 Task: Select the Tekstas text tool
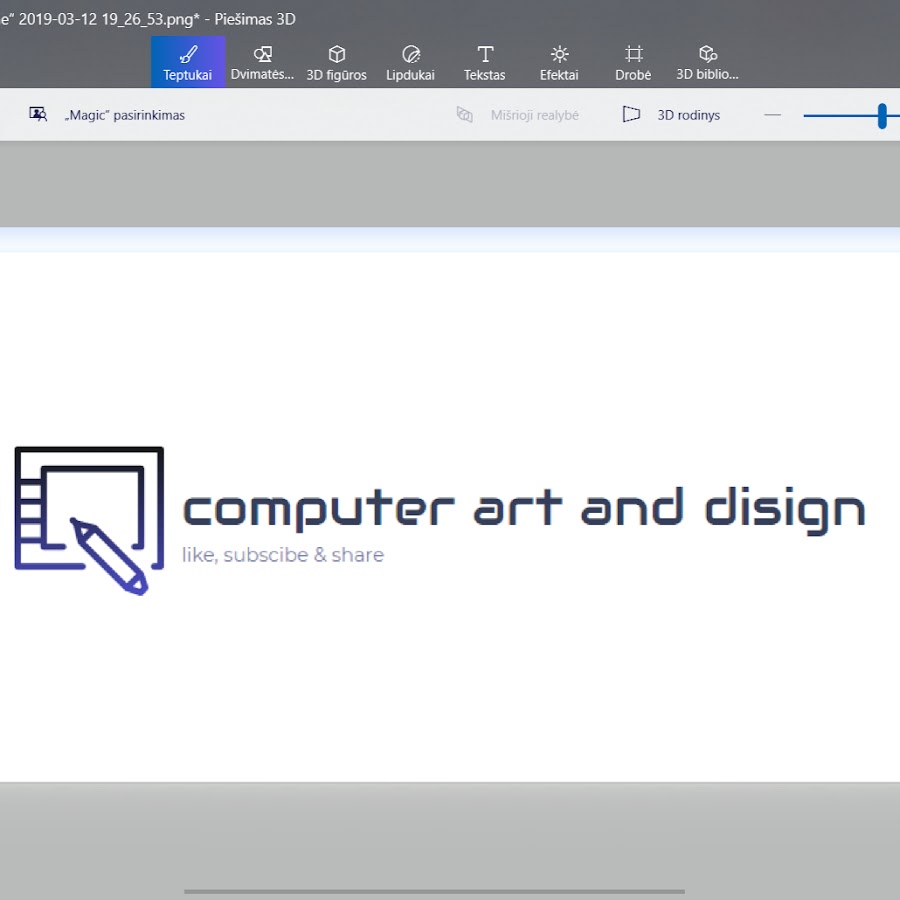(x=484, y=62)
